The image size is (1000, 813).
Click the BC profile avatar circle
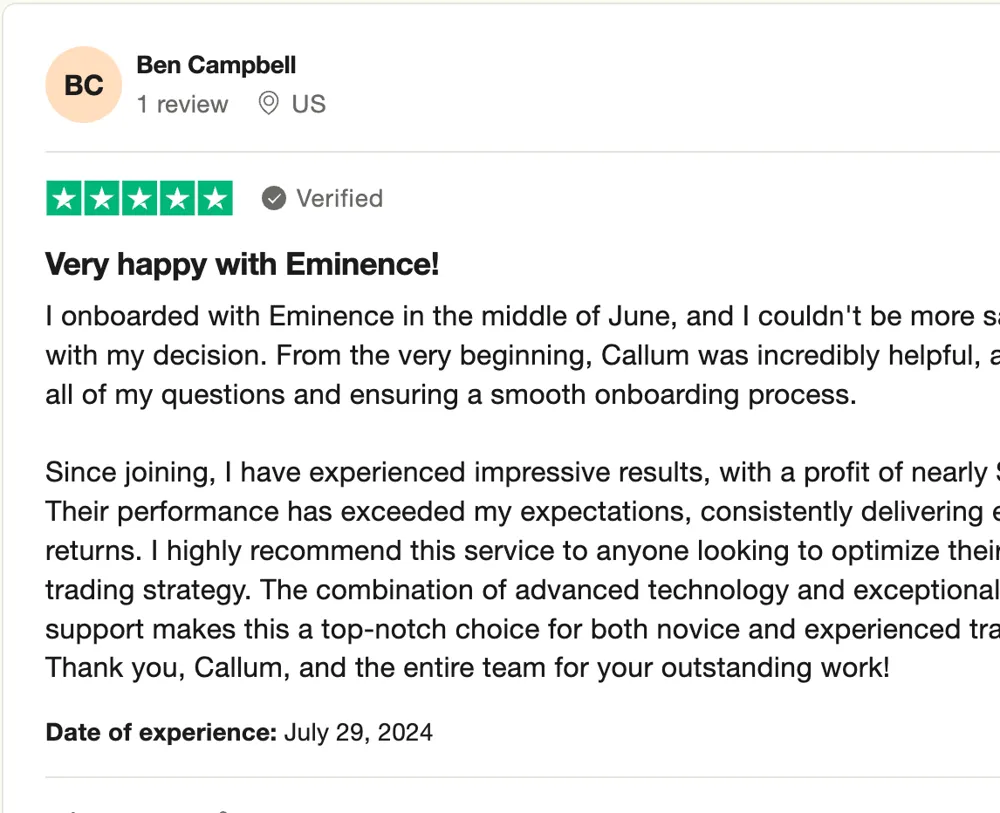[x=84, y=85]
